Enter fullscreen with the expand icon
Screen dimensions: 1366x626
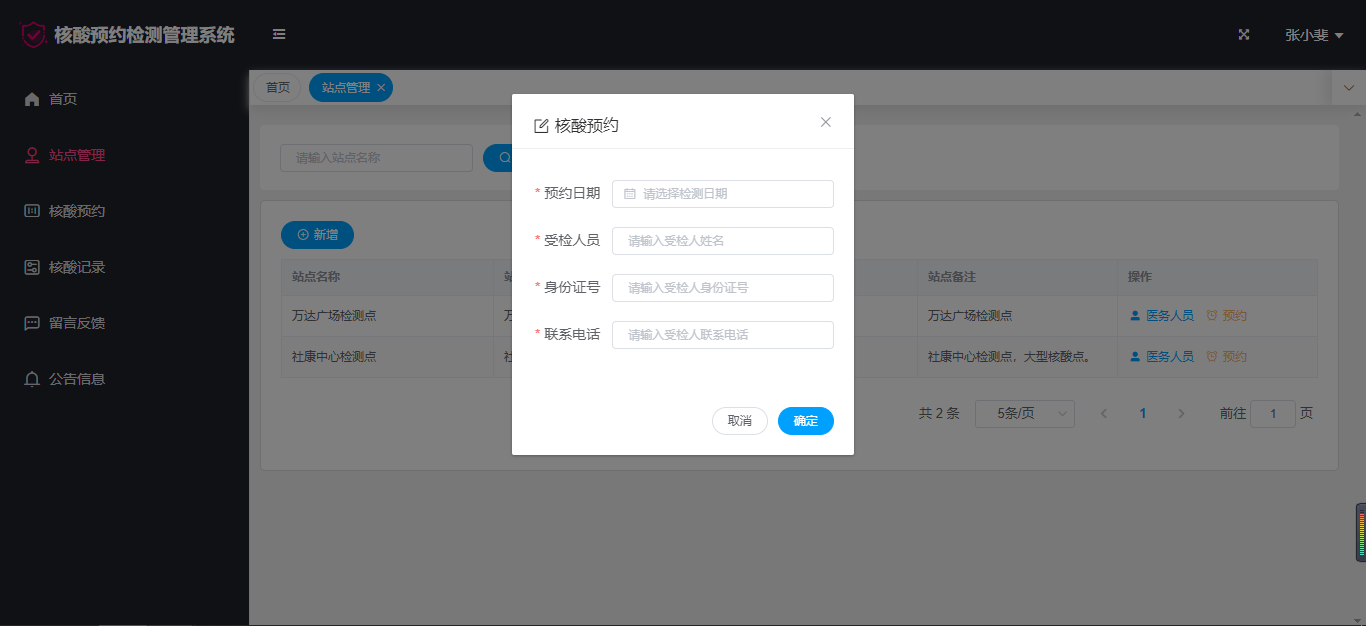pos(1244,35)
